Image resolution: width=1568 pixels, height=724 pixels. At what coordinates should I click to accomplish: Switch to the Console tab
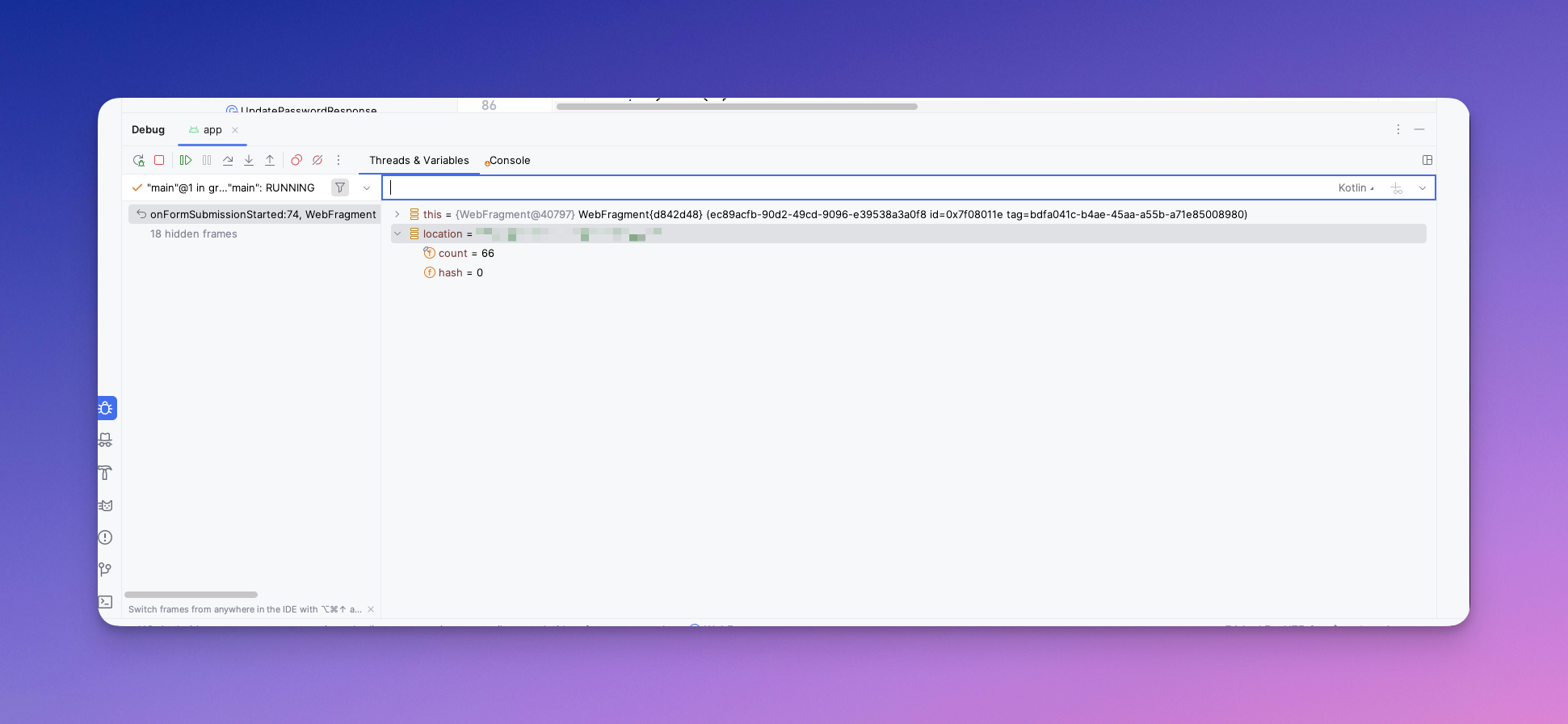click(x=509, y=161)
